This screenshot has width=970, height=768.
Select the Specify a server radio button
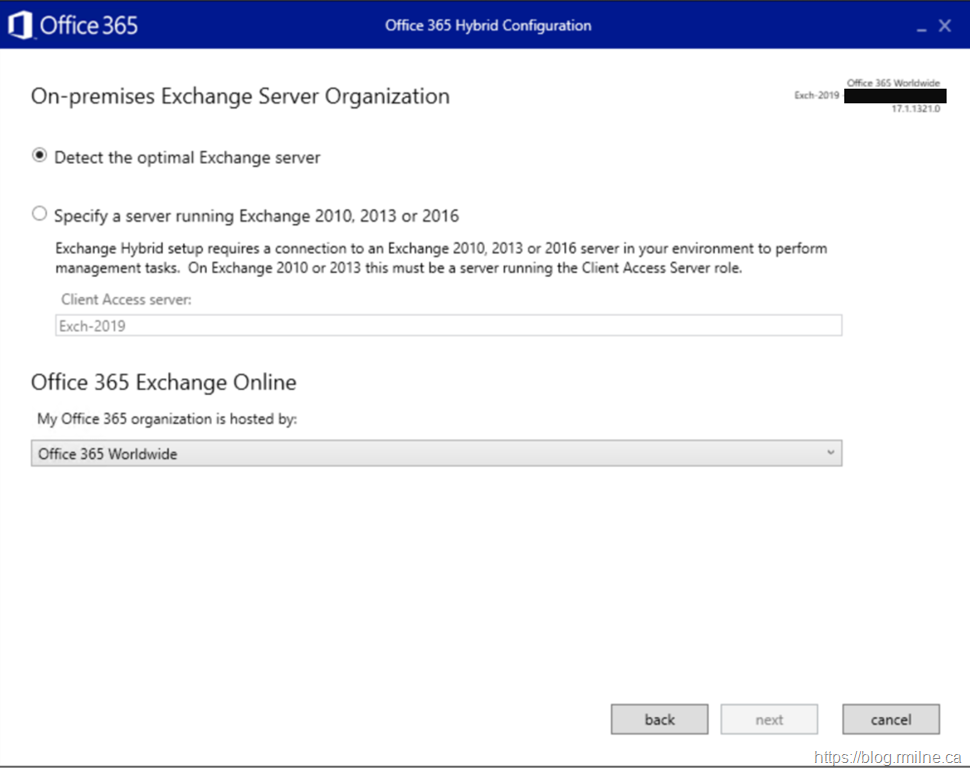tap(40, 214)
